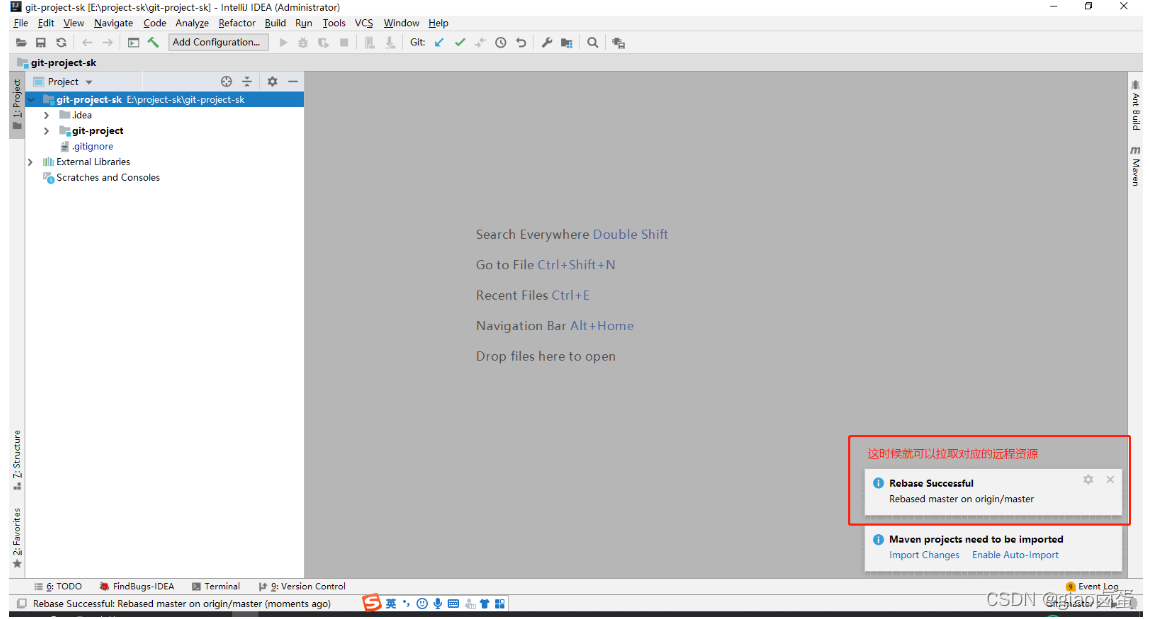Open the Terminal tool tab
Screen dimensions: 1149x619
[x=216, y=586]
